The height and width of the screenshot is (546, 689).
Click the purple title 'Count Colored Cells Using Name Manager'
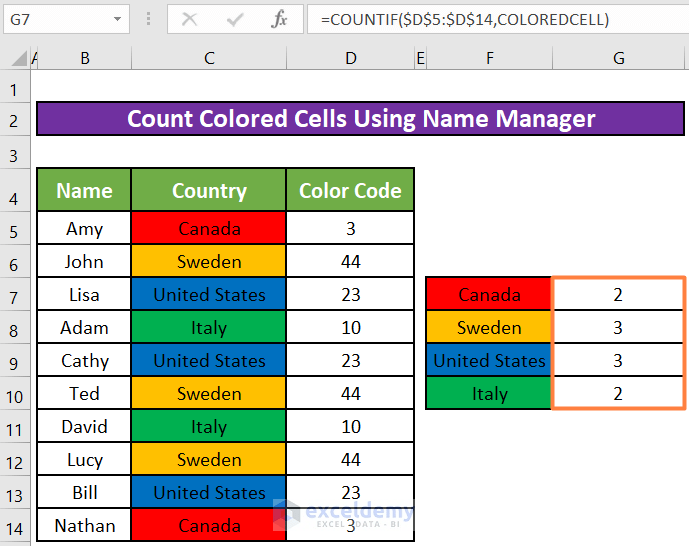point(360,119)
